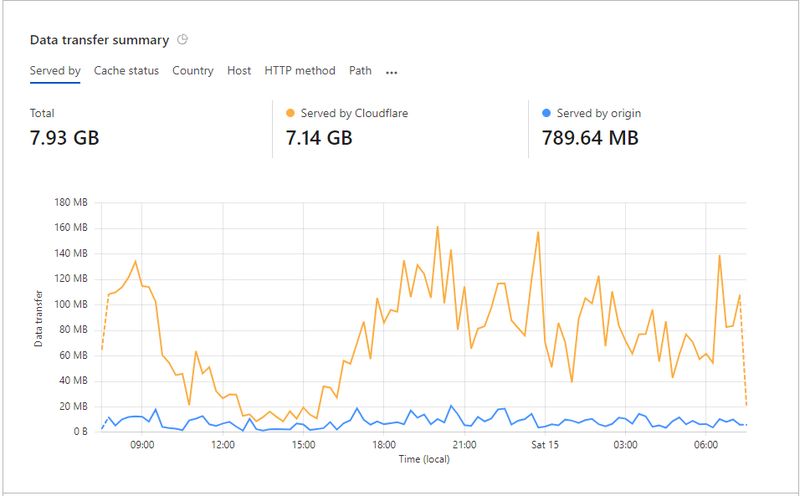The height and width of the screenshot is (496, 800).
Task: Click the blue Served by origin legend dot
Action: coord(546,113)
